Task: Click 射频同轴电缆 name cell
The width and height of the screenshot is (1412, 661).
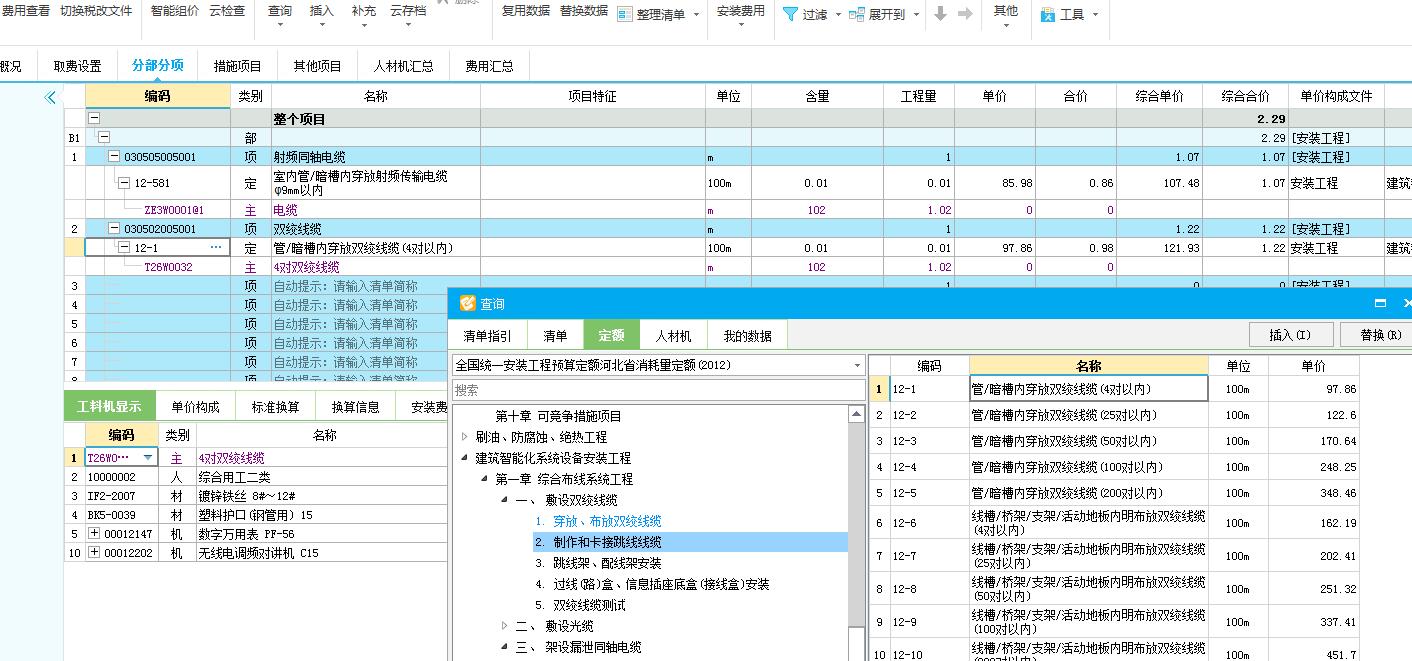Action: 375,157
